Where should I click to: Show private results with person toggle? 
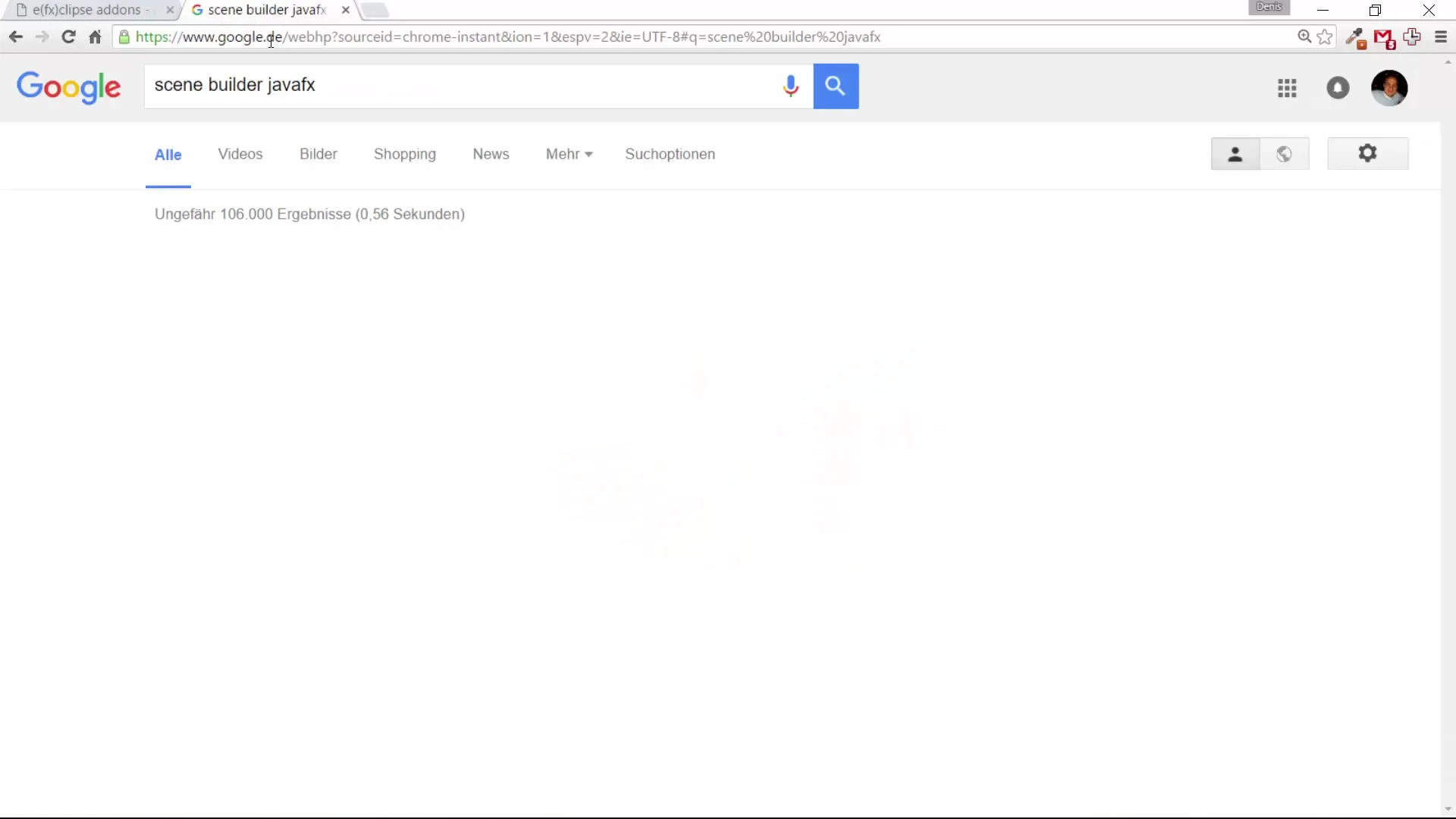1235,154
